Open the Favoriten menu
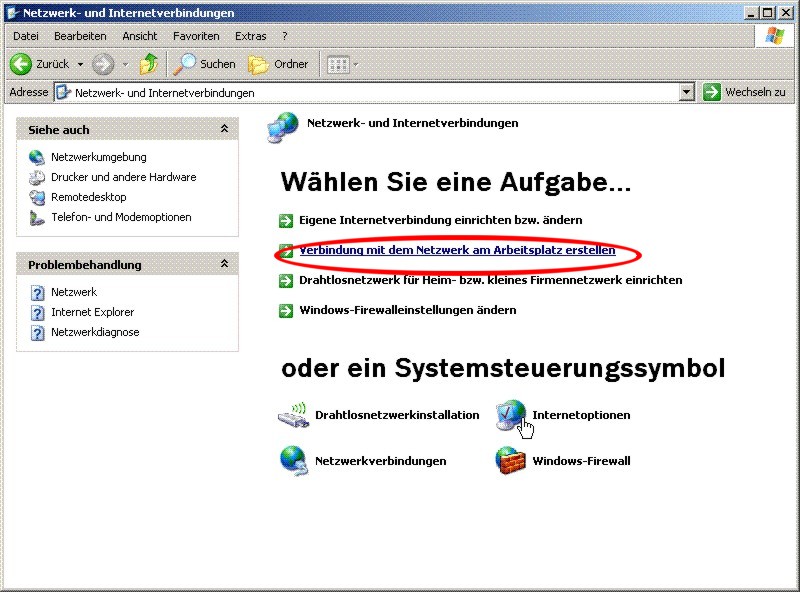800x592 pixels. click(196, 36)
